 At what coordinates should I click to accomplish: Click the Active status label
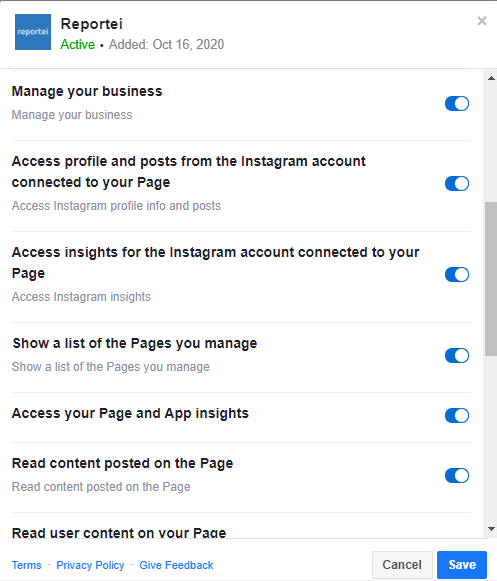[x=77, y=44]
